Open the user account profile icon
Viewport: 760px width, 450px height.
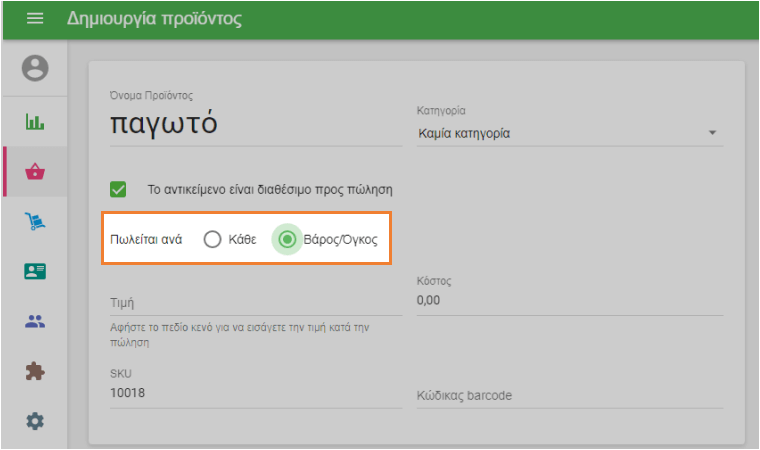35,68
